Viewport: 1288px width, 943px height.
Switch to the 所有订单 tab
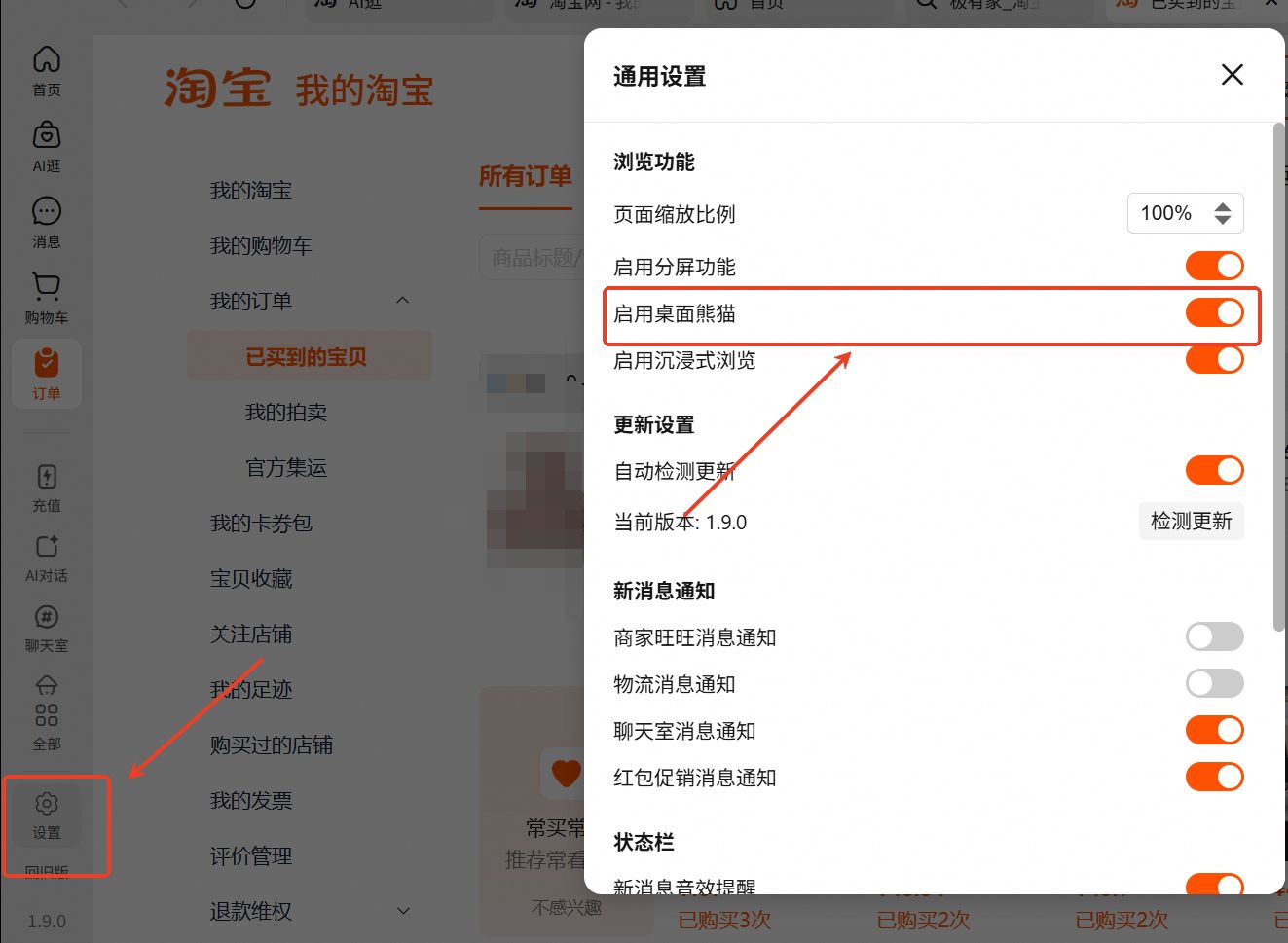pyautogui.click(x=526, y=176)
